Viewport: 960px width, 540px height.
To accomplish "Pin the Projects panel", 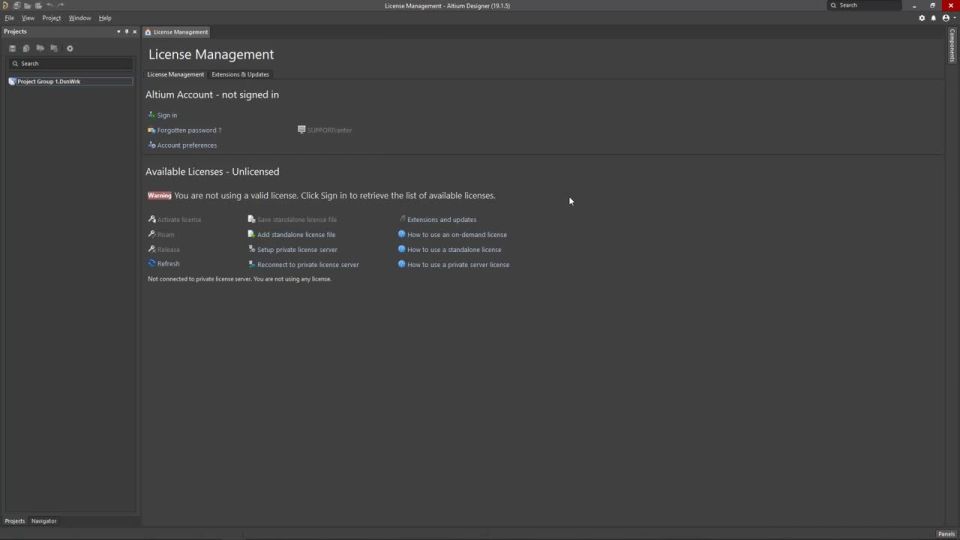I will click(127, 31).
